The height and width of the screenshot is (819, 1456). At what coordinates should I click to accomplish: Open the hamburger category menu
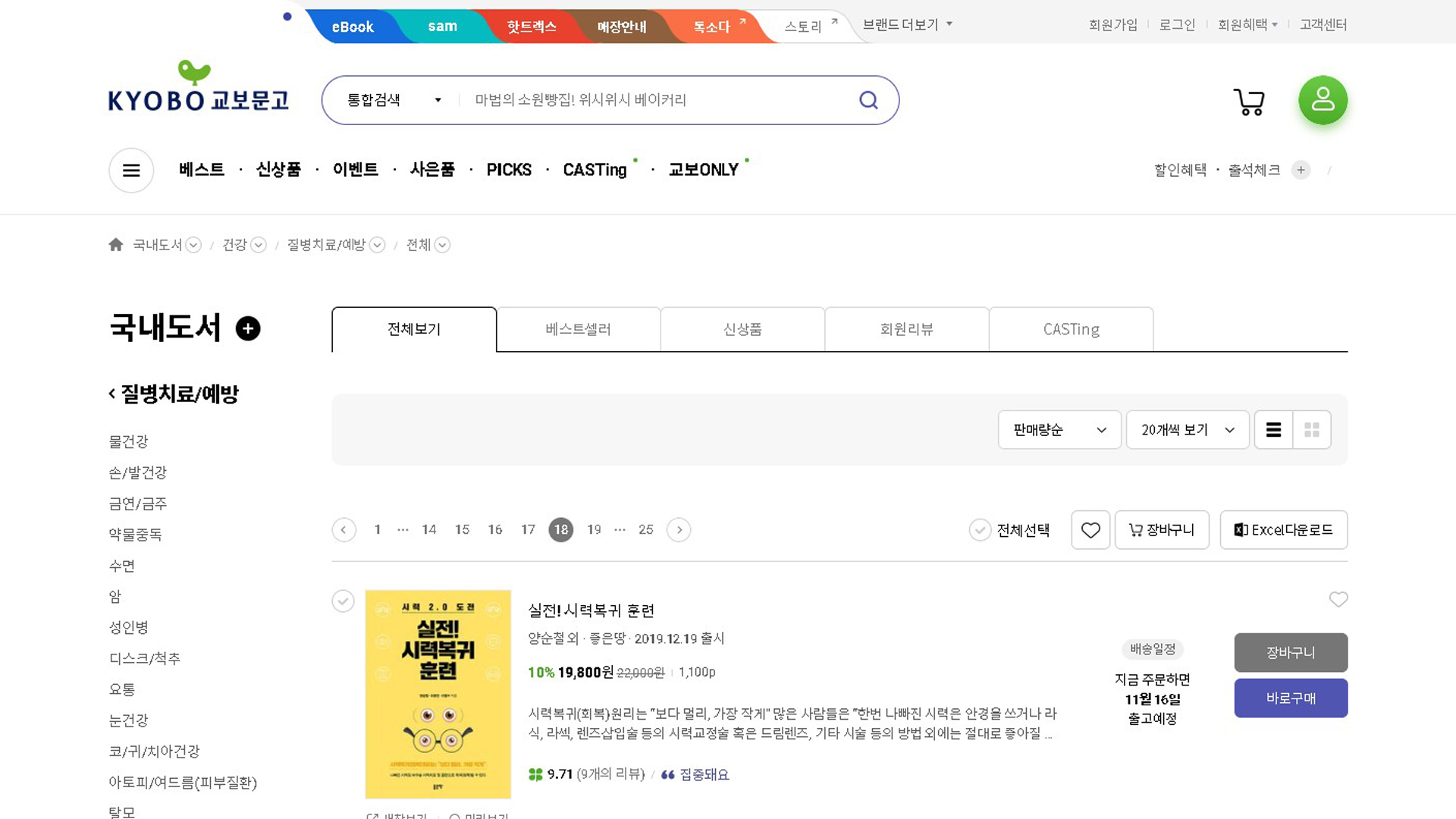tap(131, 170)
